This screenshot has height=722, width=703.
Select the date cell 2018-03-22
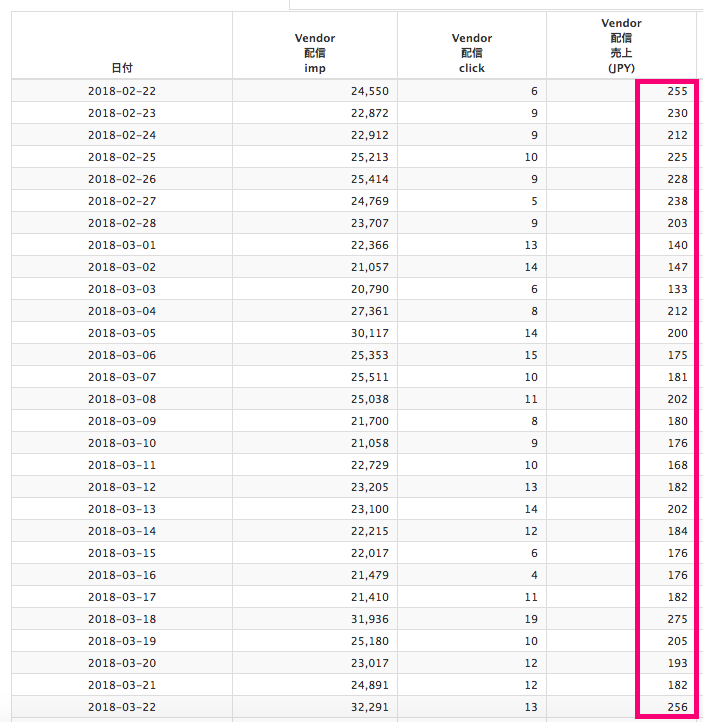coord(122,707)
